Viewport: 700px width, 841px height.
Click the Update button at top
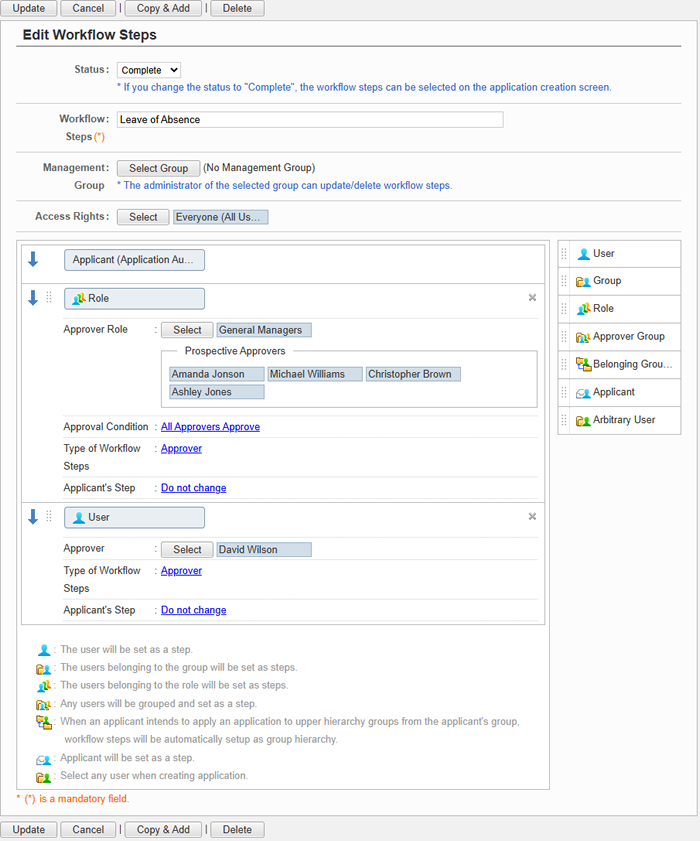click(28, 8)
